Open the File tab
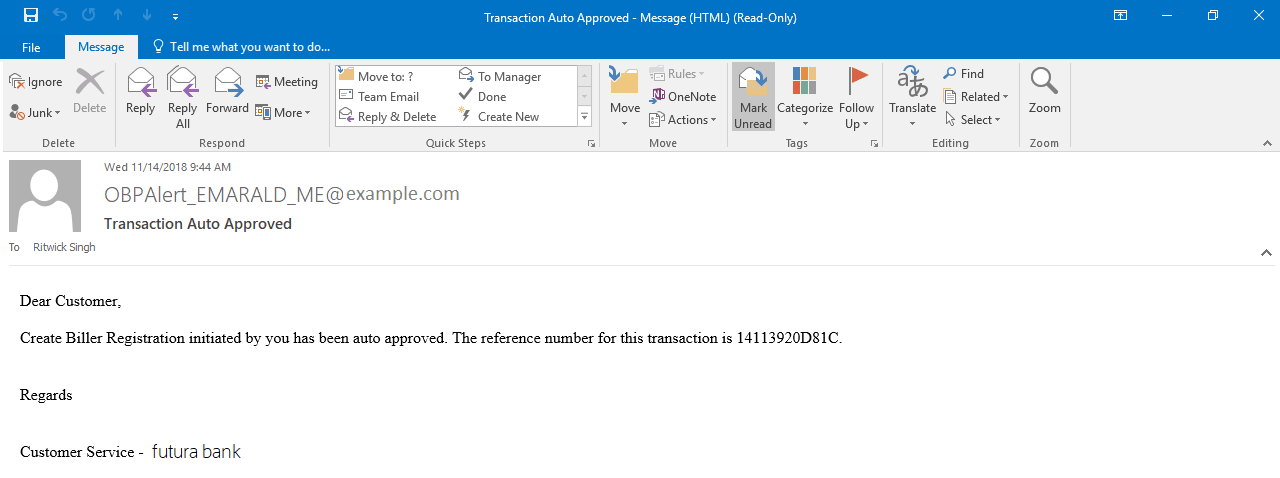The height and width of the screenshot is (478, 1280). tap(31, 47)
